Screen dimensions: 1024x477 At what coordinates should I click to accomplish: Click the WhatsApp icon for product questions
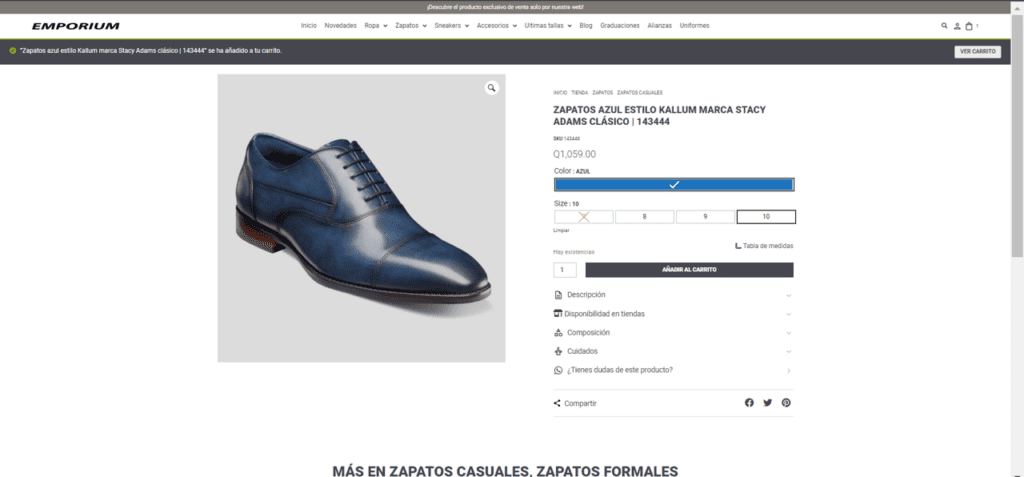click(558, 370)
